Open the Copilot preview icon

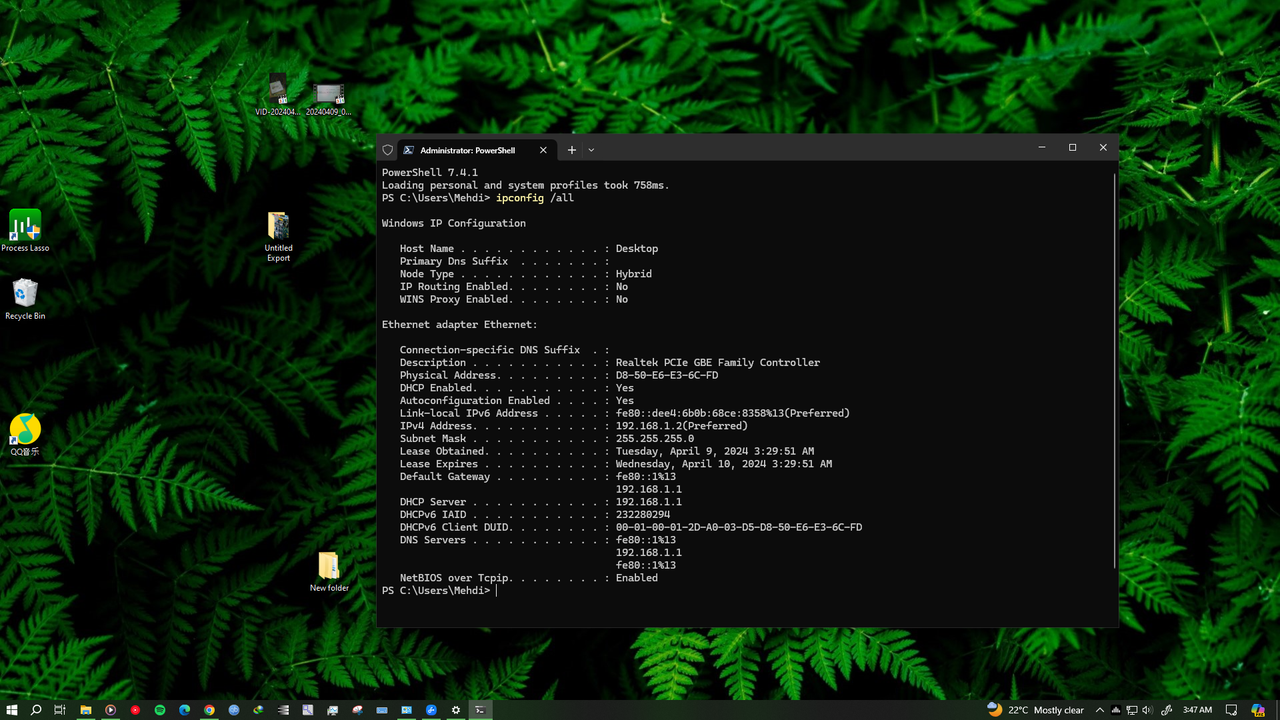1258,710
